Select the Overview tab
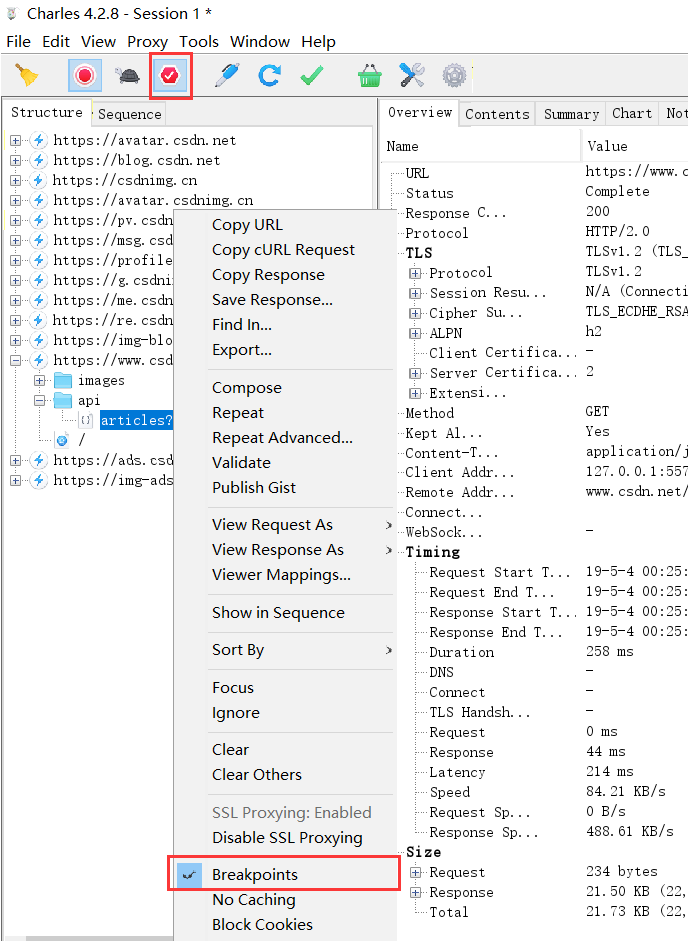688x941 pixels. click(x=420, y=112)
